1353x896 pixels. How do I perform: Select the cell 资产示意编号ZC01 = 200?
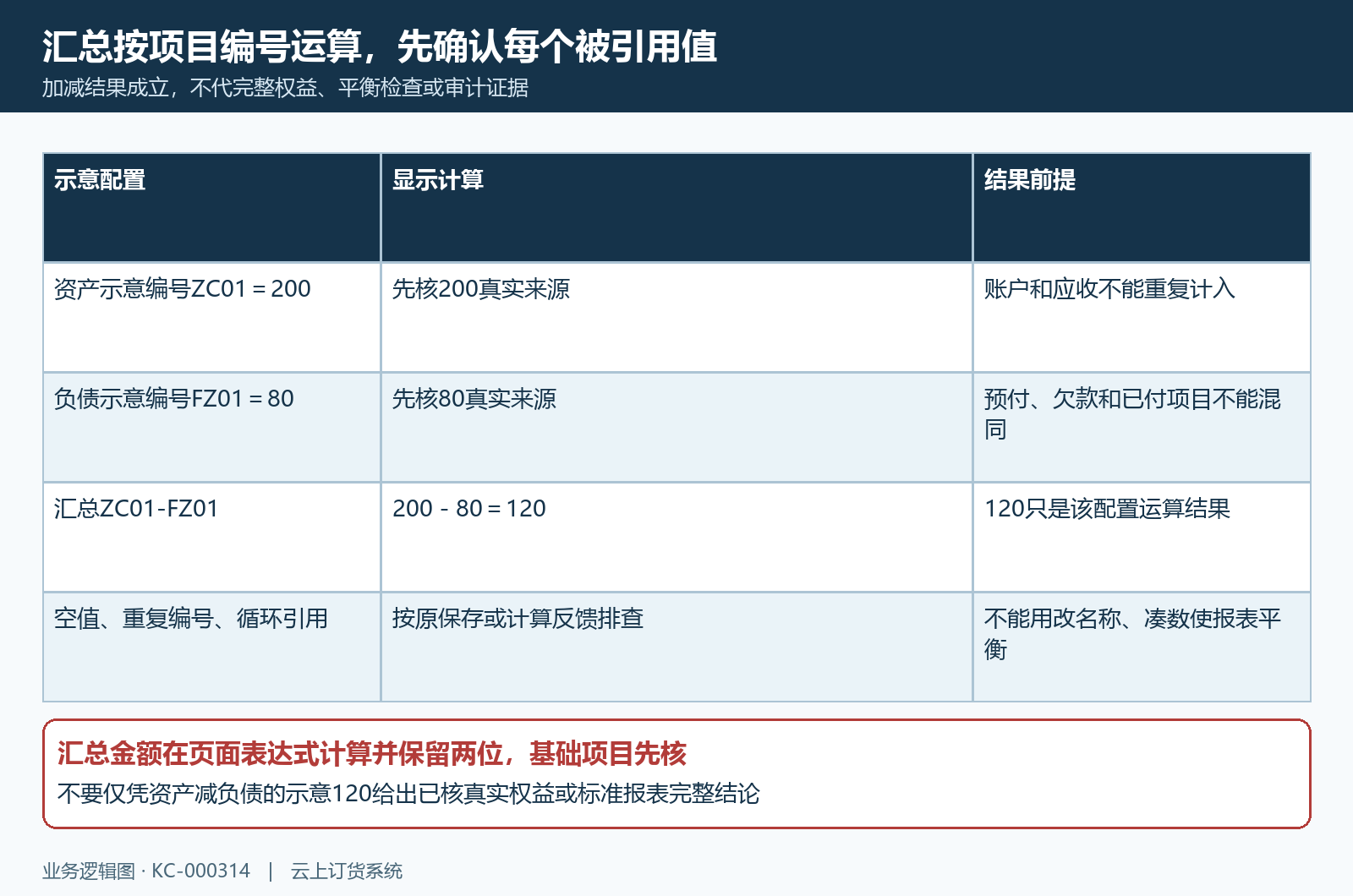click(x=212, y=318)
